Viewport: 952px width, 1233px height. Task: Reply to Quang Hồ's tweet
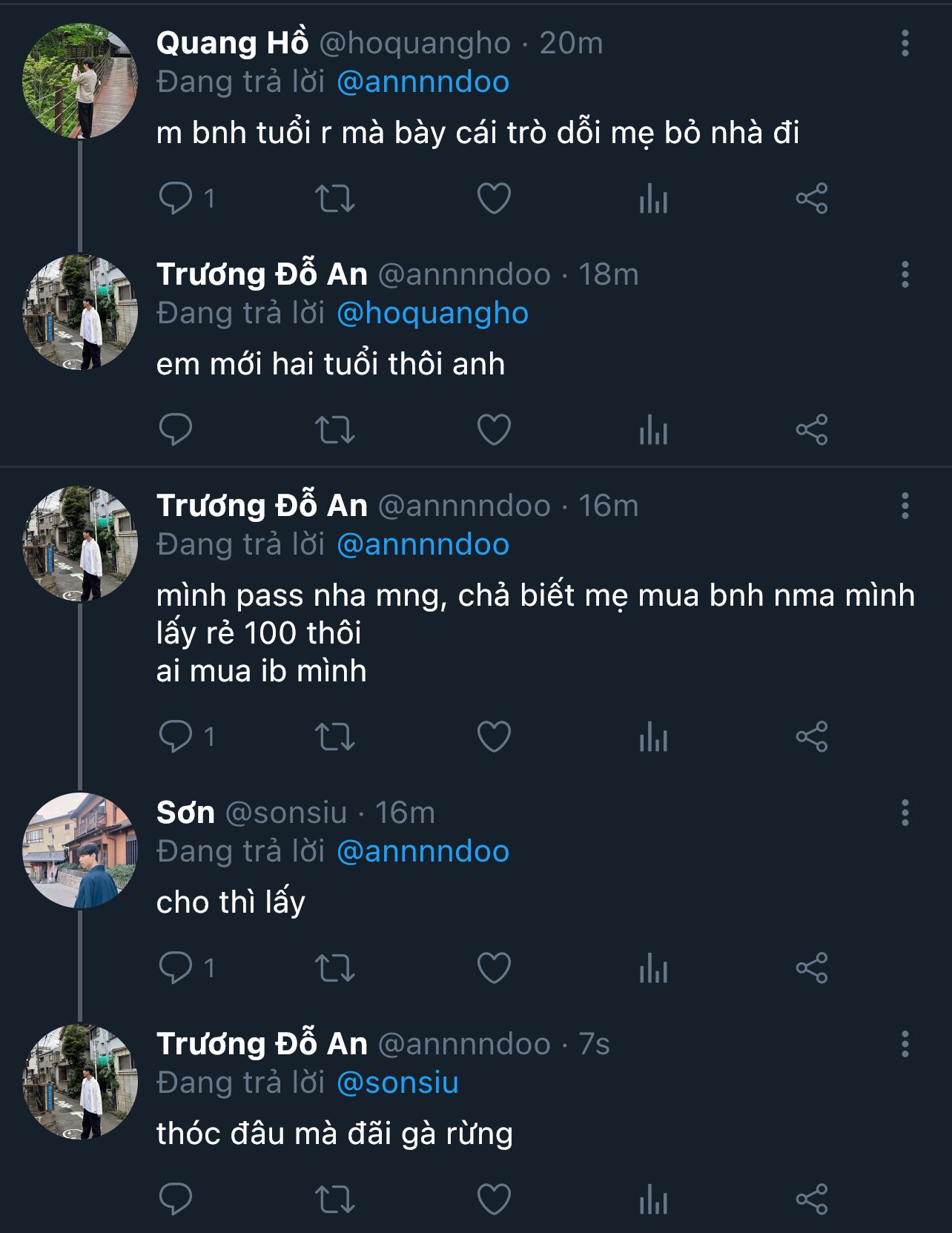(176, 198)
